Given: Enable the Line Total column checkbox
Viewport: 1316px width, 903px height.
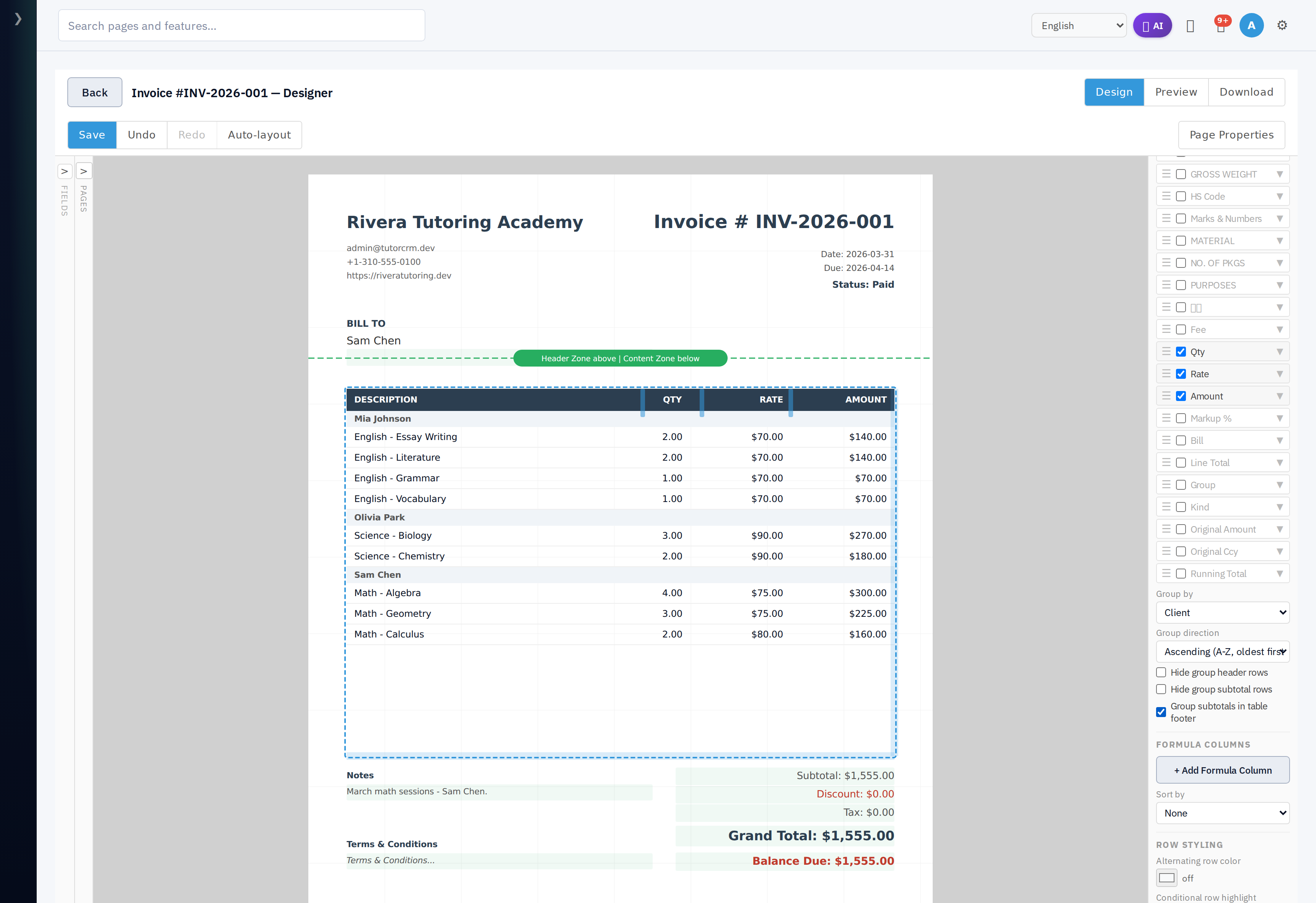Looking at the screenshot, I should point(1181,463).
